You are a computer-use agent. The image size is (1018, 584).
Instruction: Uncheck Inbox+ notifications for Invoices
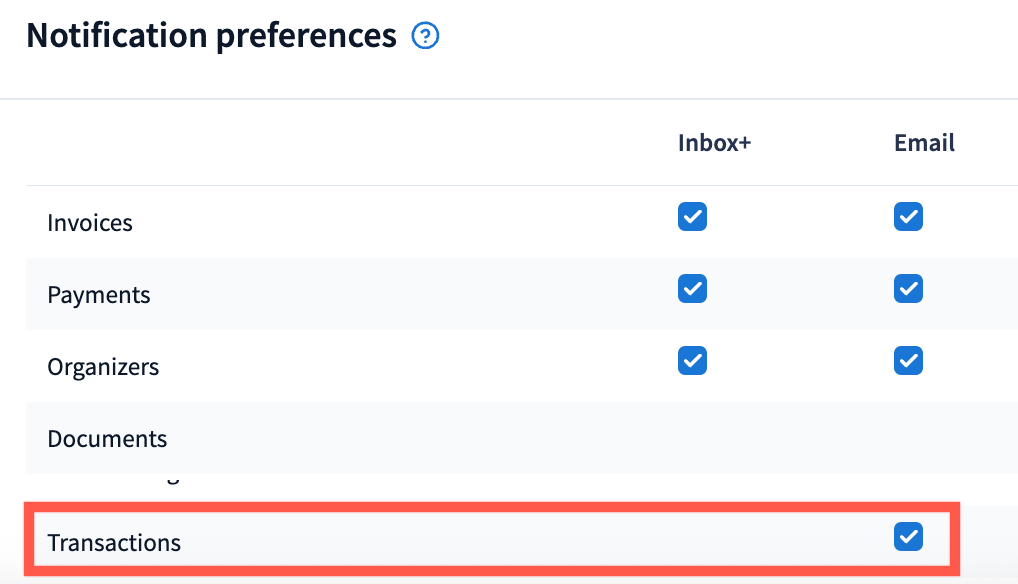(x=692, y=217)
